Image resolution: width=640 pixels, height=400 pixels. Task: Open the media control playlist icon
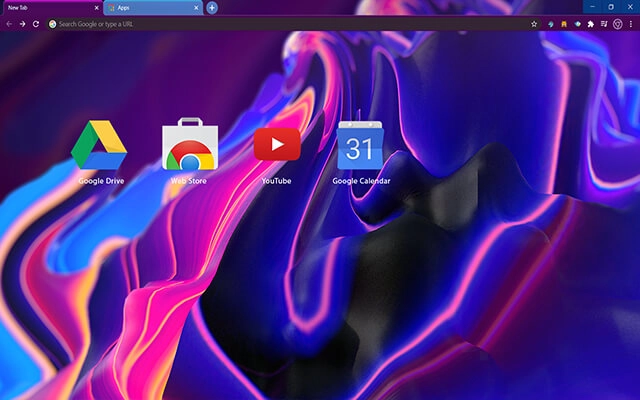pyautogui.click(x=604, y=24)
